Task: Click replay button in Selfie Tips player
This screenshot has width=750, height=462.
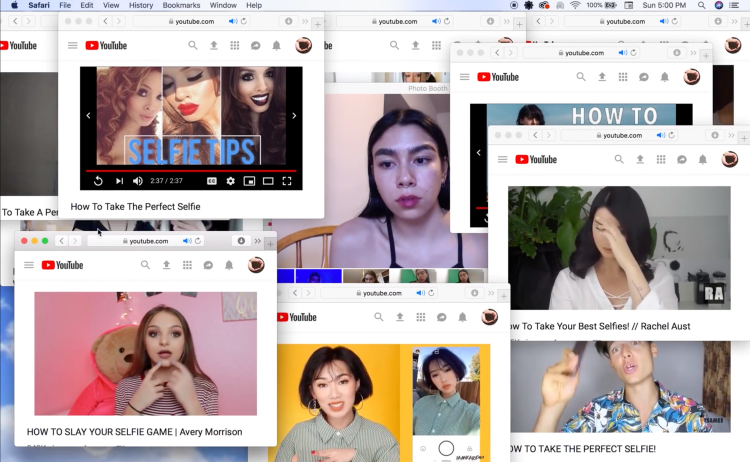Action: (98, 181)
